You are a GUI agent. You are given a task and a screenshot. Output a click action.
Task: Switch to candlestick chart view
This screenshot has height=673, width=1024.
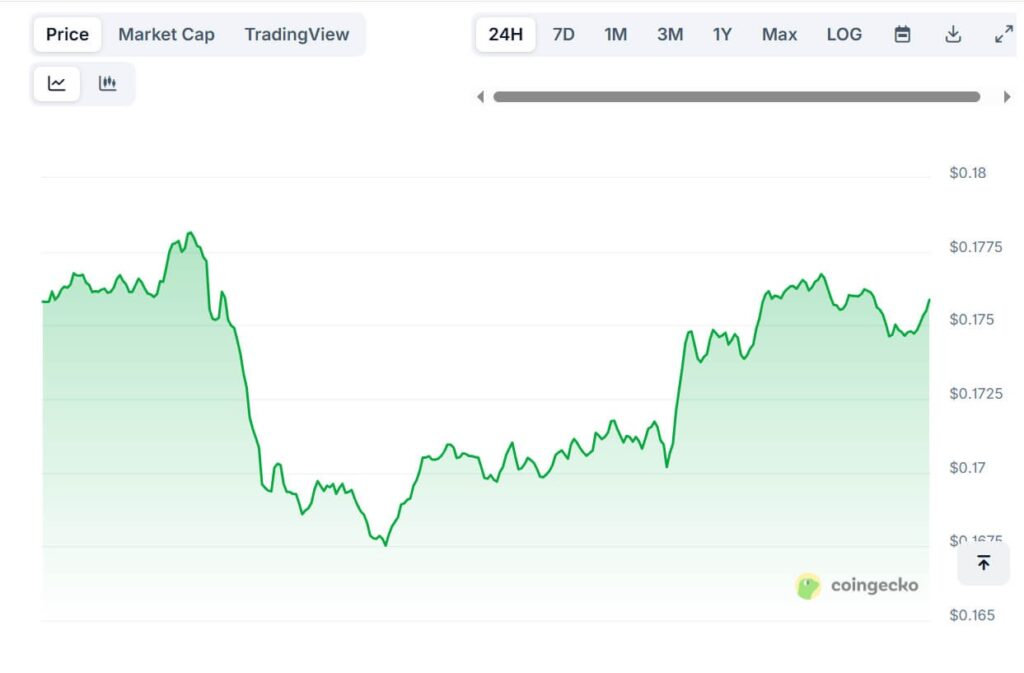coord(107,83)
